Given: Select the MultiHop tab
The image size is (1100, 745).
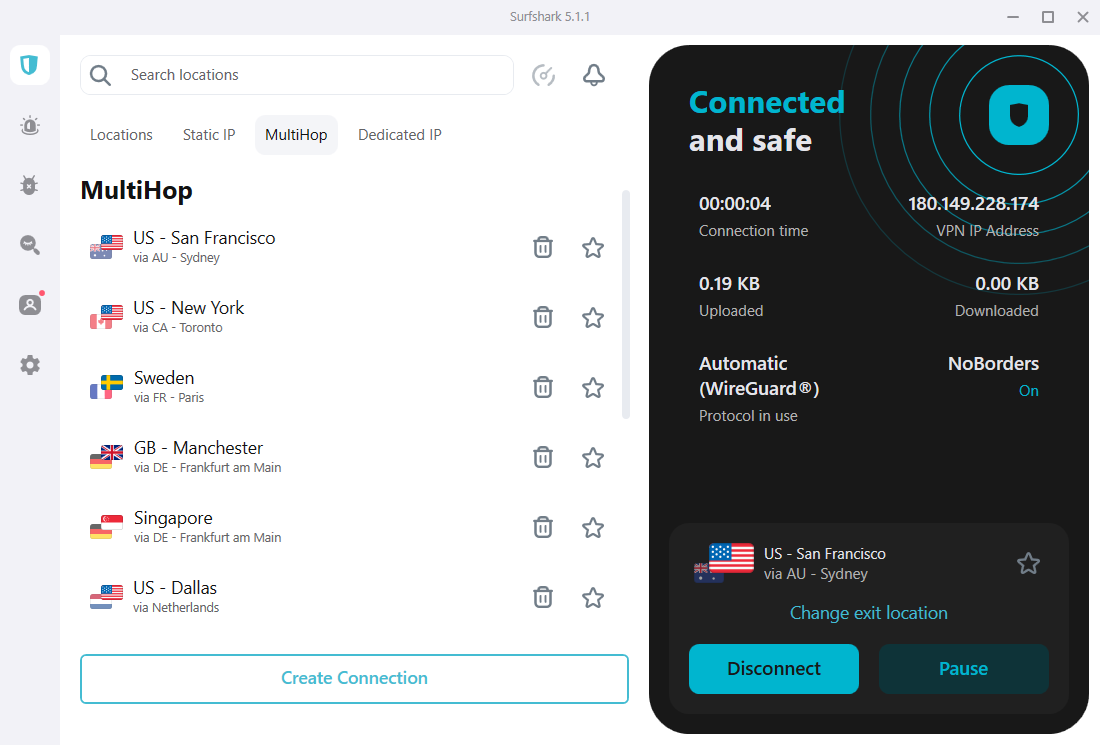Looking at the screenshot, I should 296,135.
